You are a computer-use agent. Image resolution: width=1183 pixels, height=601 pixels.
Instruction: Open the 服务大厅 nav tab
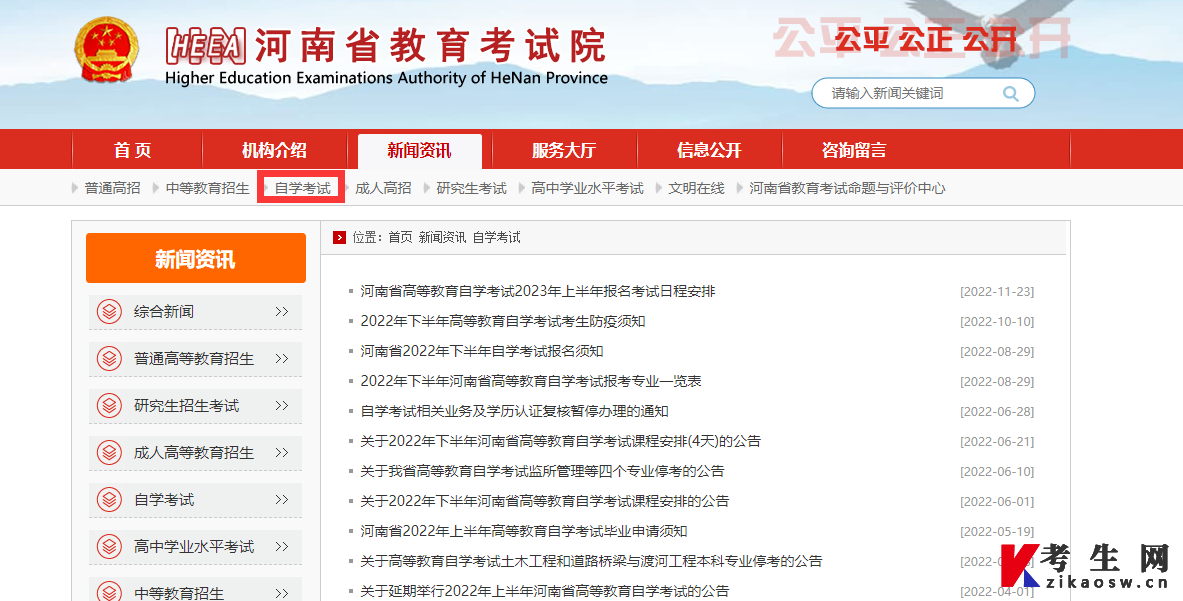pyautogui.click(x=564, y=150)
